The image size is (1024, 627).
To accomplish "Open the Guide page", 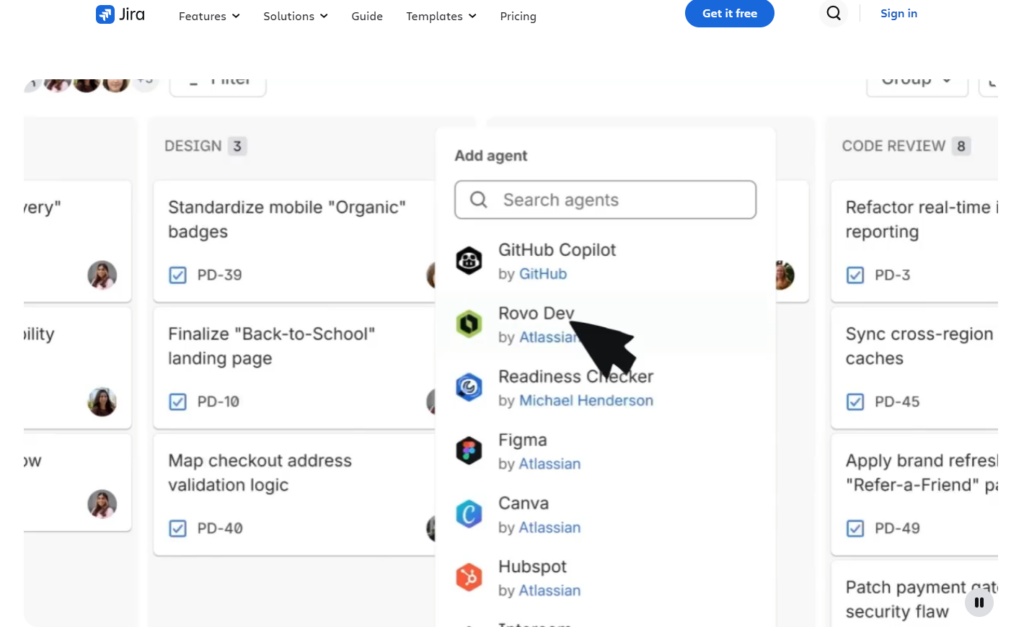I will (367, 16).
